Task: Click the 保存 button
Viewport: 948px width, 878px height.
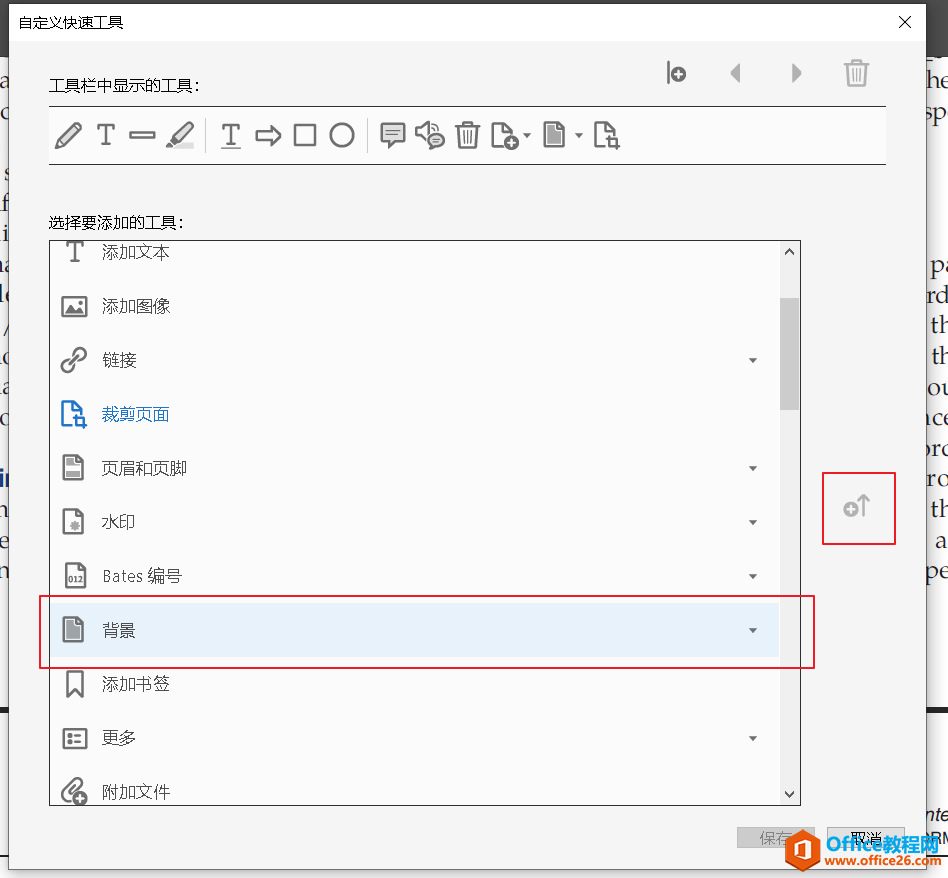Action: [x=776, y=837]
